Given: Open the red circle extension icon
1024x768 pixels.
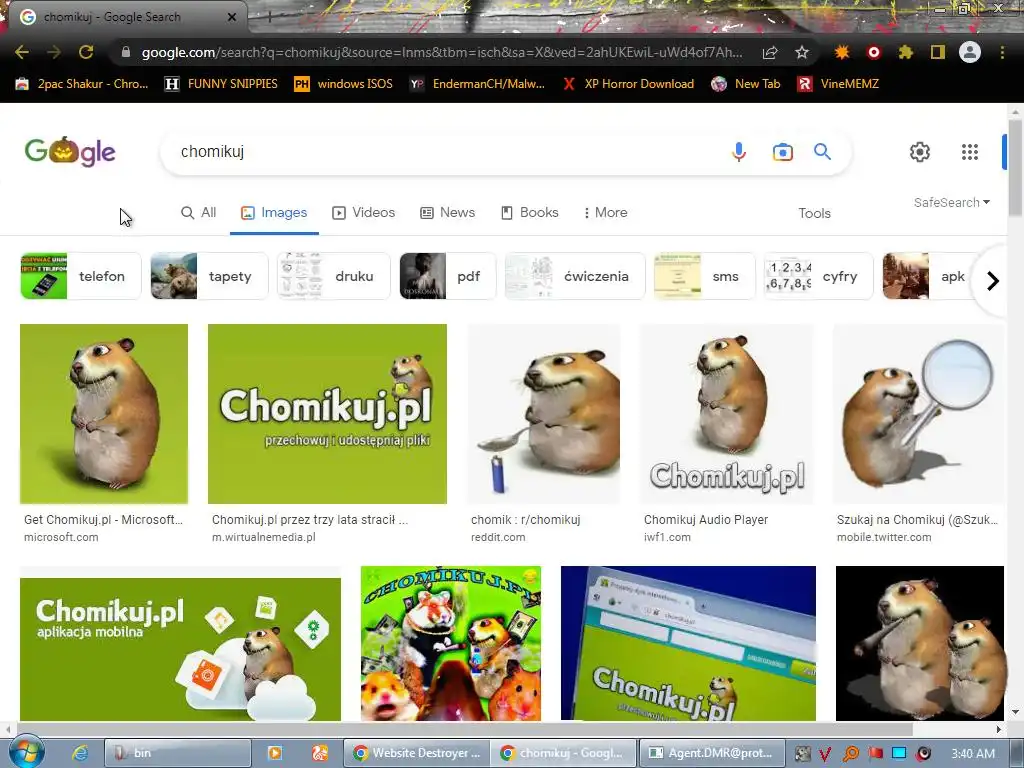Looking at the screenshot, I should 874,52.
